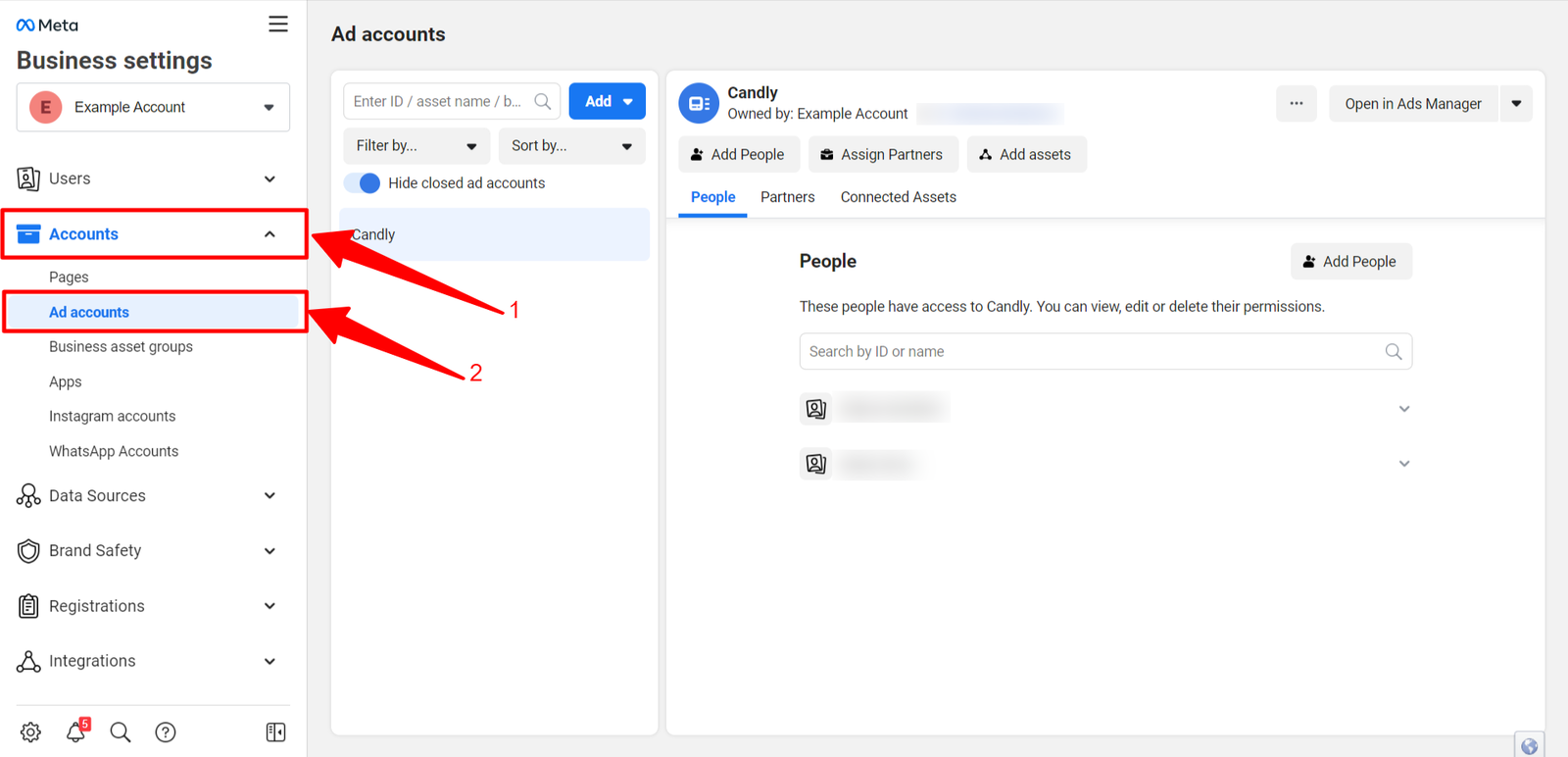Viewport: 1568px width, 757px height.
Task: Select WhatsApp Accounts
Action: tap(114, 451)
